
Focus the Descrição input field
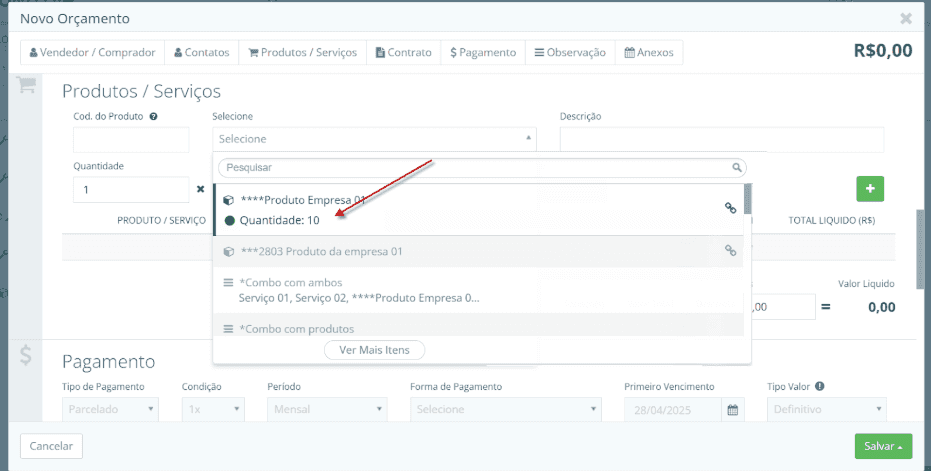(x=721, y=140)
